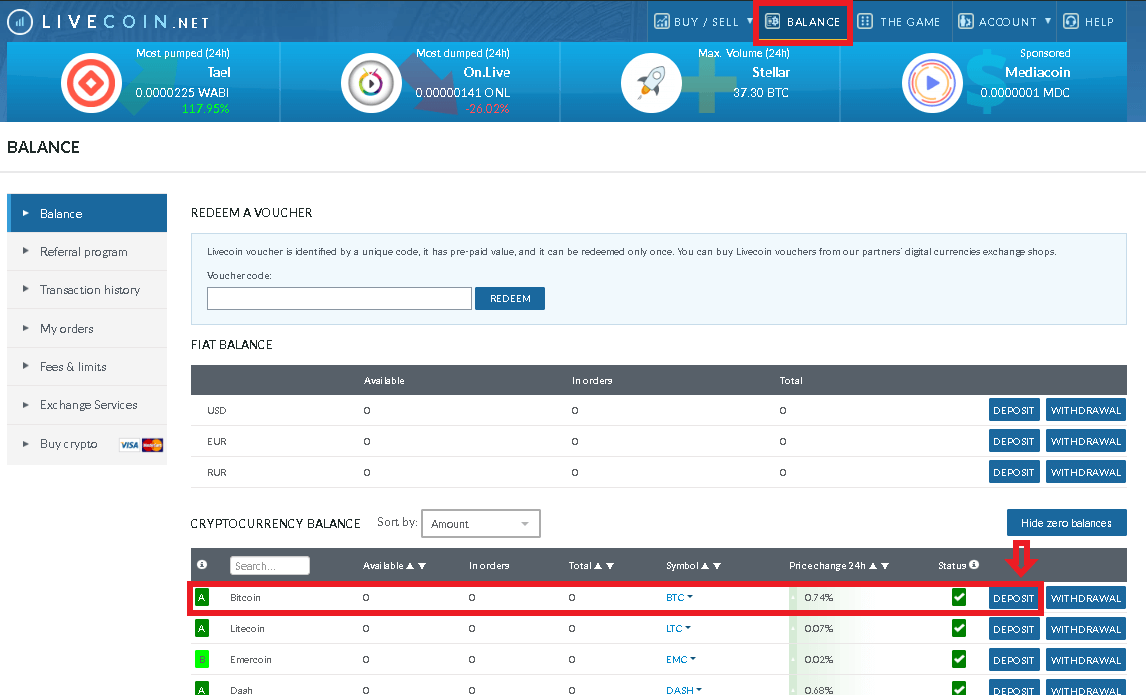The image size is (1146, 695).
Task: Click the Livecoin logo icon
Action: click(21, 21)
